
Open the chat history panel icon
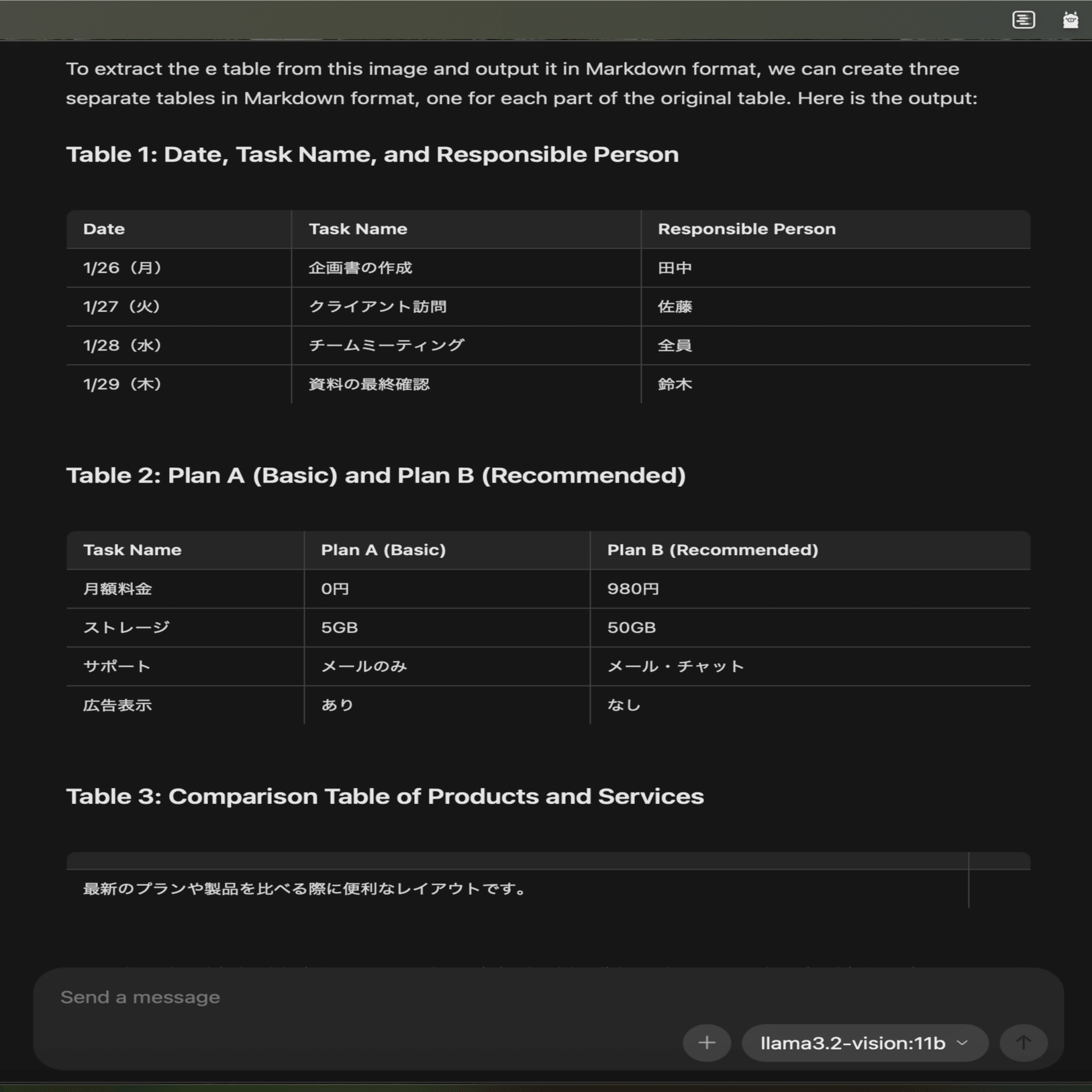[x=1022, y=20]
